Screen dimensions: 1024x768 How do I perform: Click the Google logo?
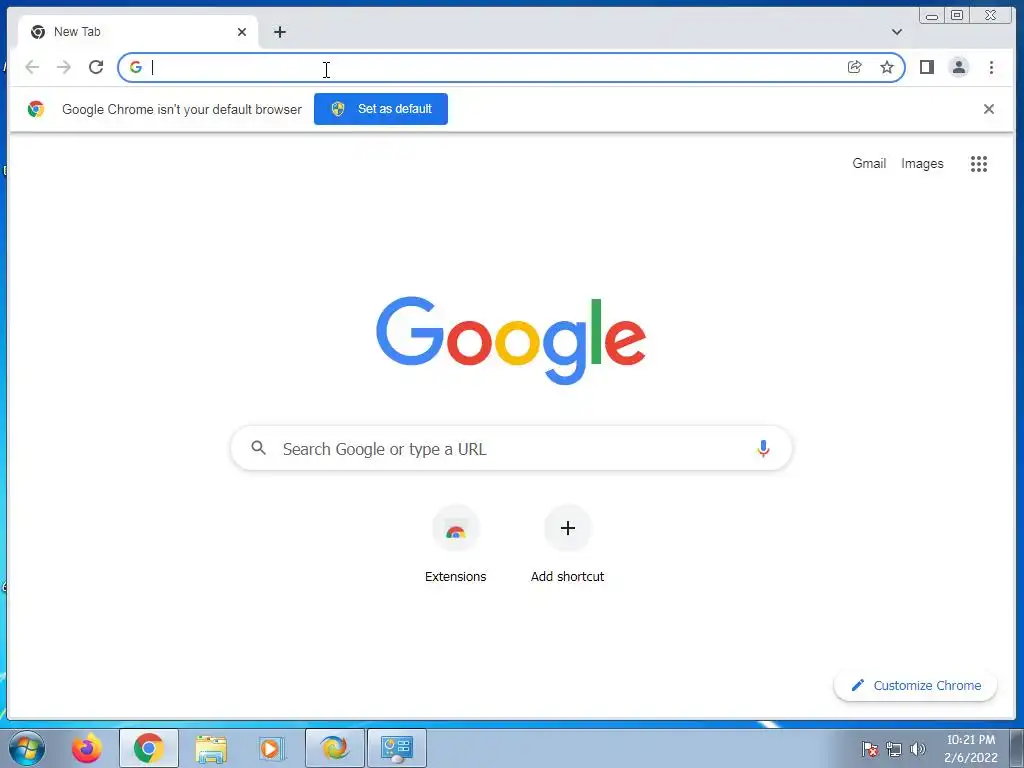pos(511,340)
